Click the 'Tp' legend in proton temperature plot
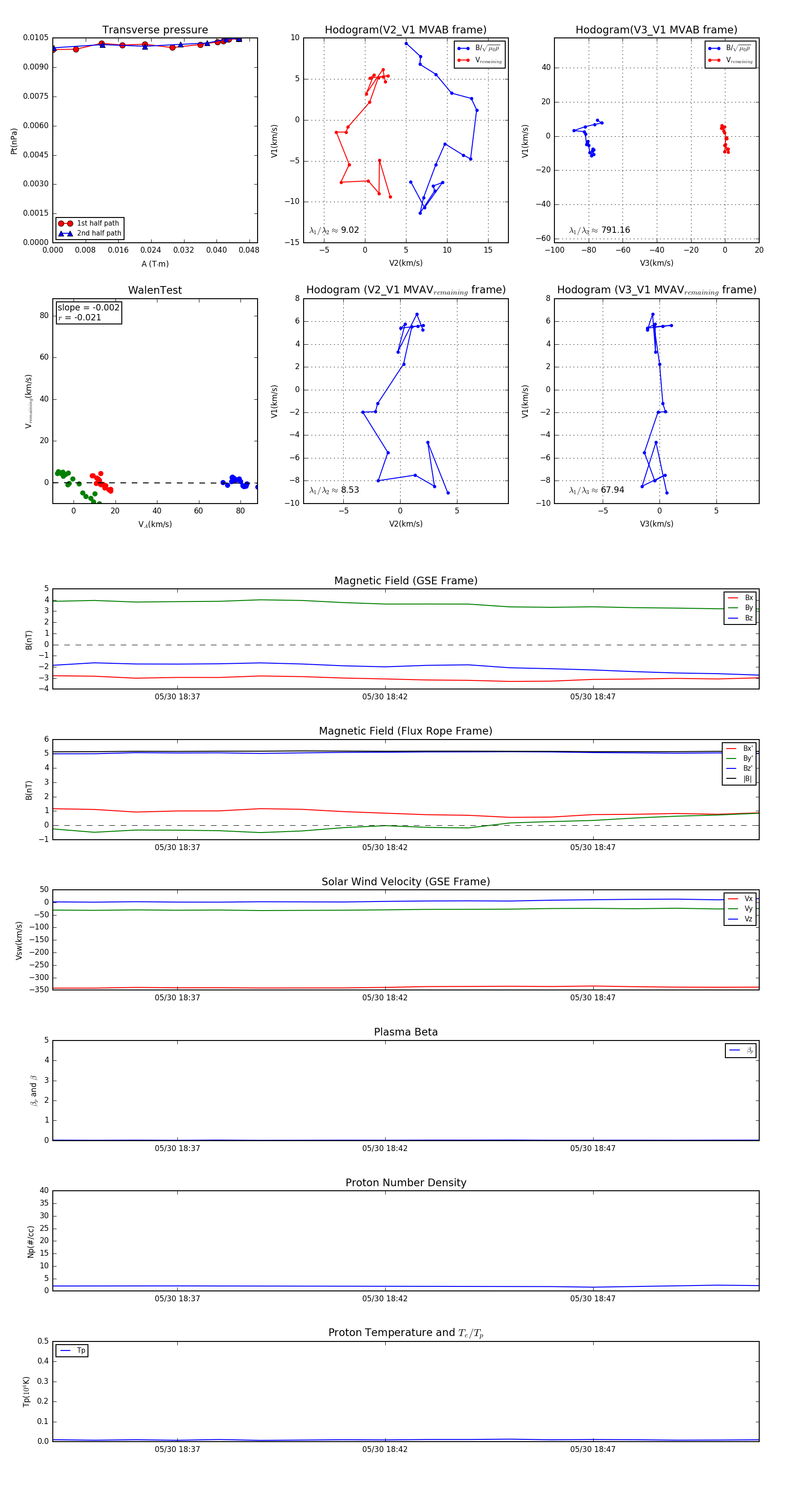Viewport: 812px width, 1489px height. [x=72, y=1351]
